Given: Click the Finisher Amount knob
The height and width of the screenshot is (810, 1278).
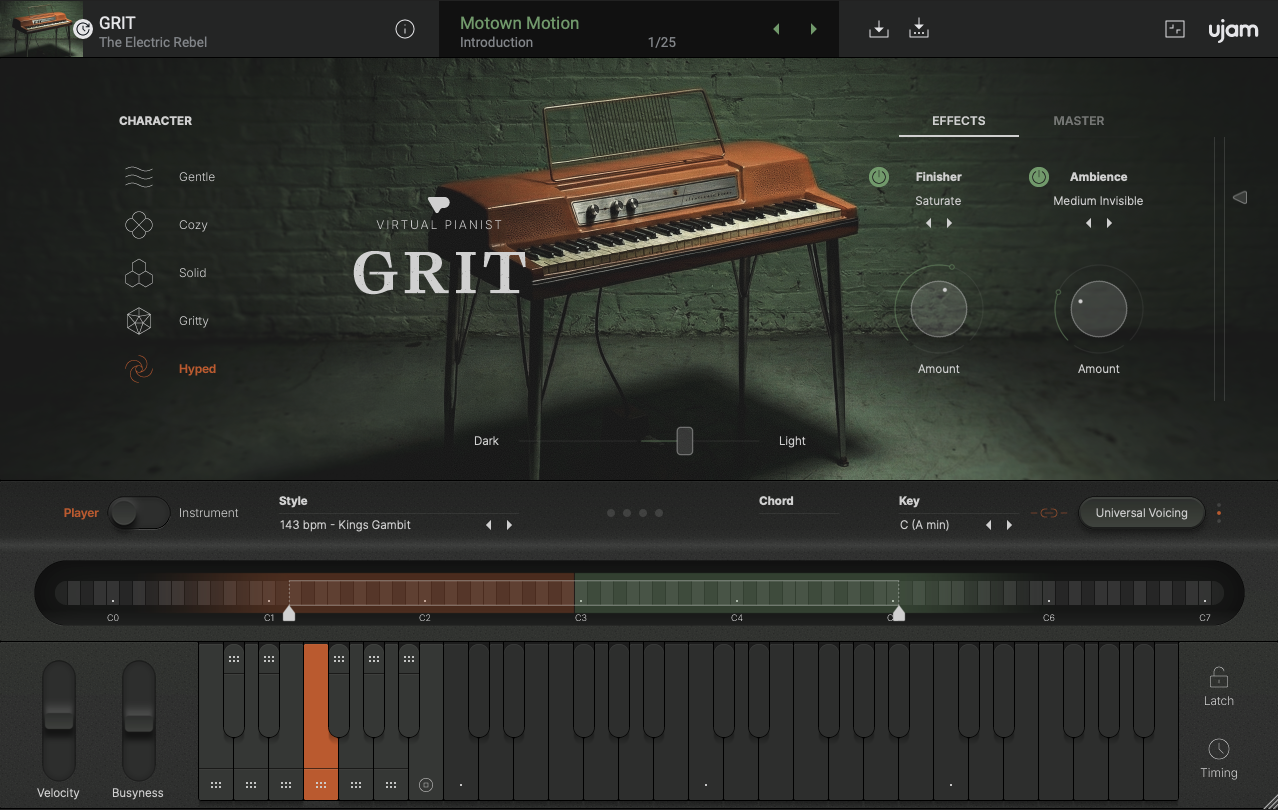Looking at the screenshot, I should (939, 309).
